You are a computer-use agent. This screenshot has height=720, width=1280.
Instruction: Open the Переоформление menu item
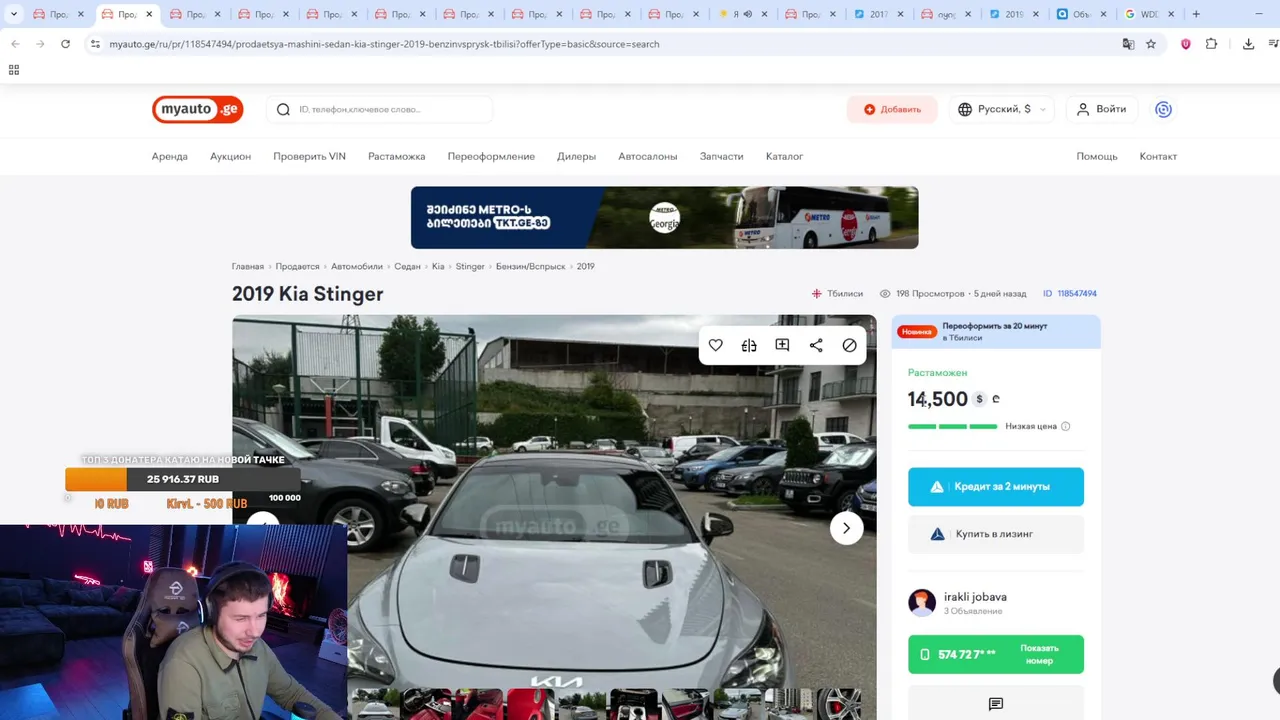tap(491, 156)
